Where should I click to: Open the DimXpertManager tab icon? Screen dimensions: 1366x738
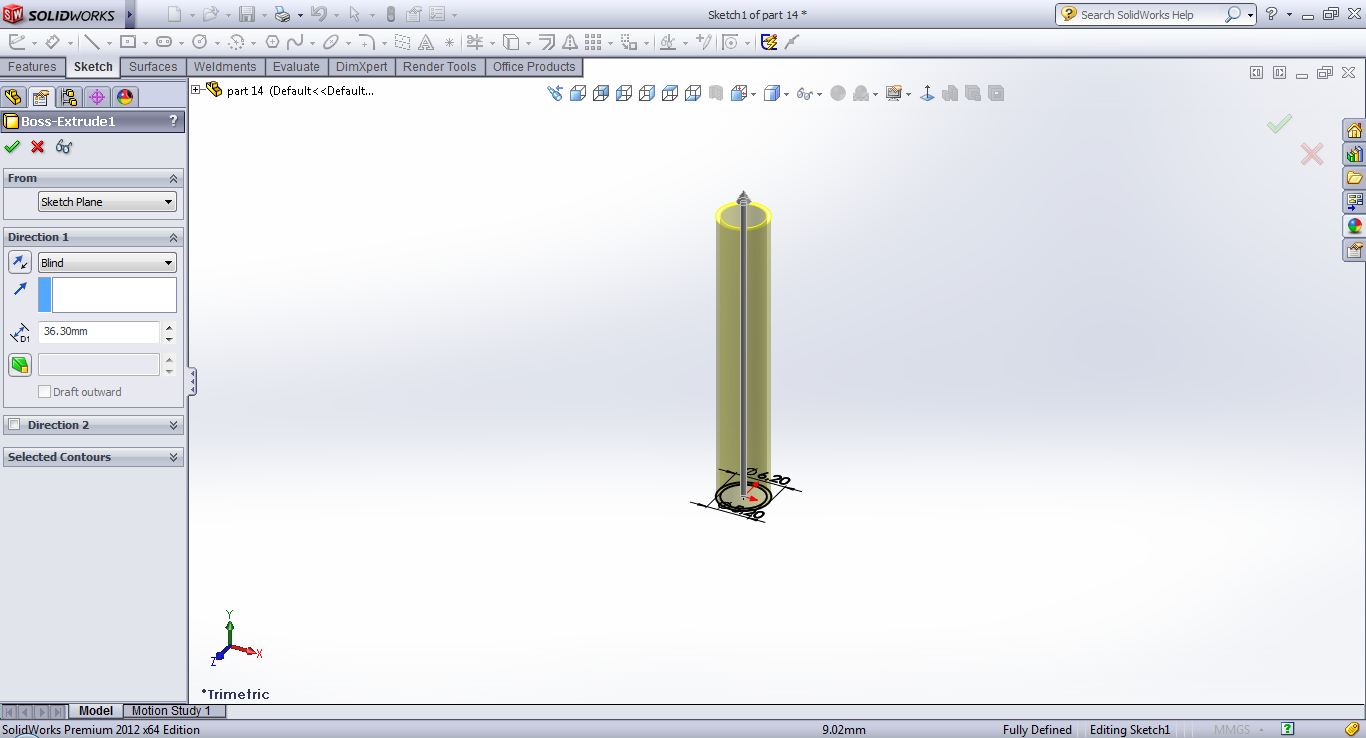(x=96, y=97)
